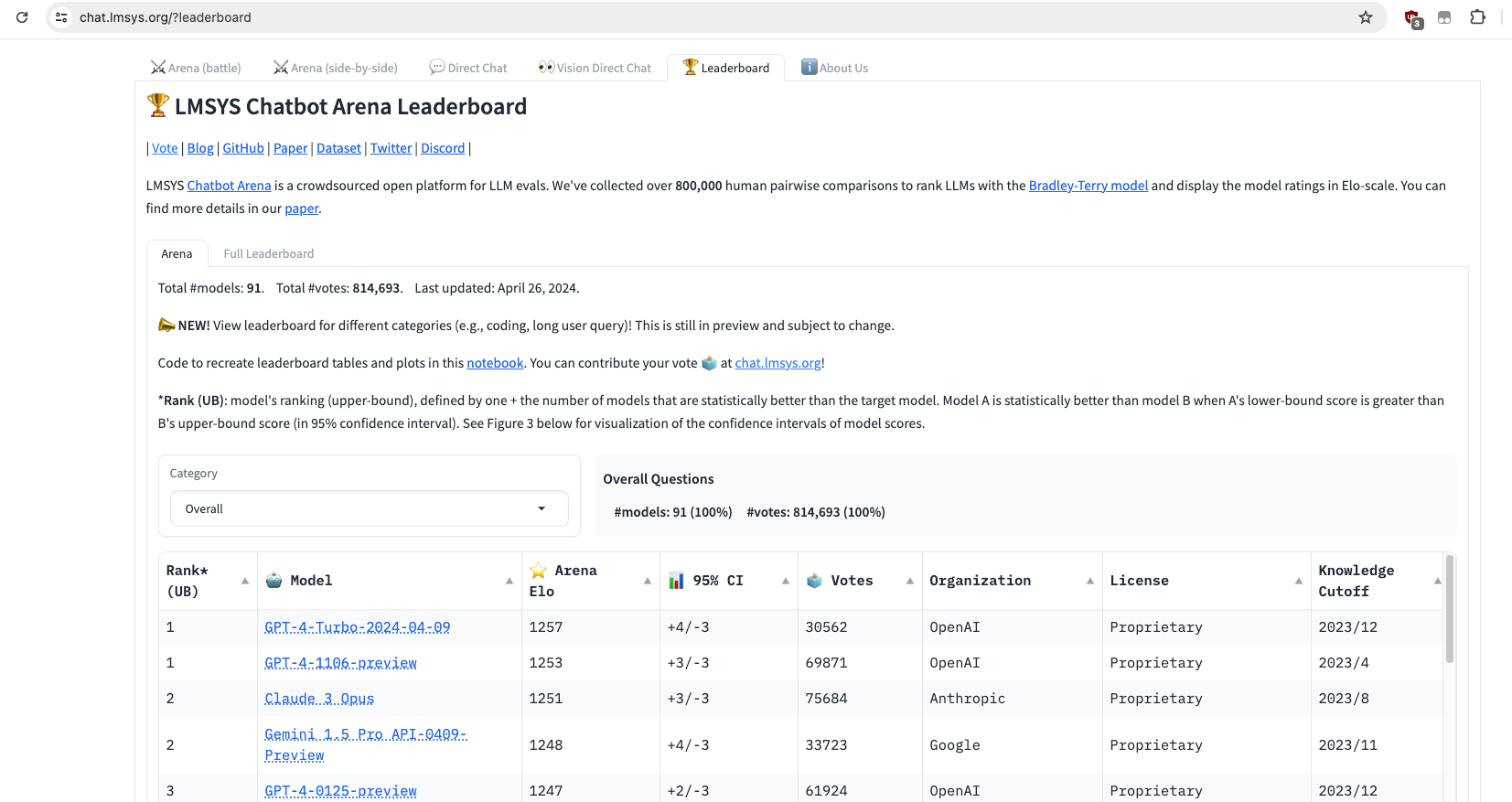Open the Vision Direct Chat tab
The image size is (1512, 802).
click(595, 68)
